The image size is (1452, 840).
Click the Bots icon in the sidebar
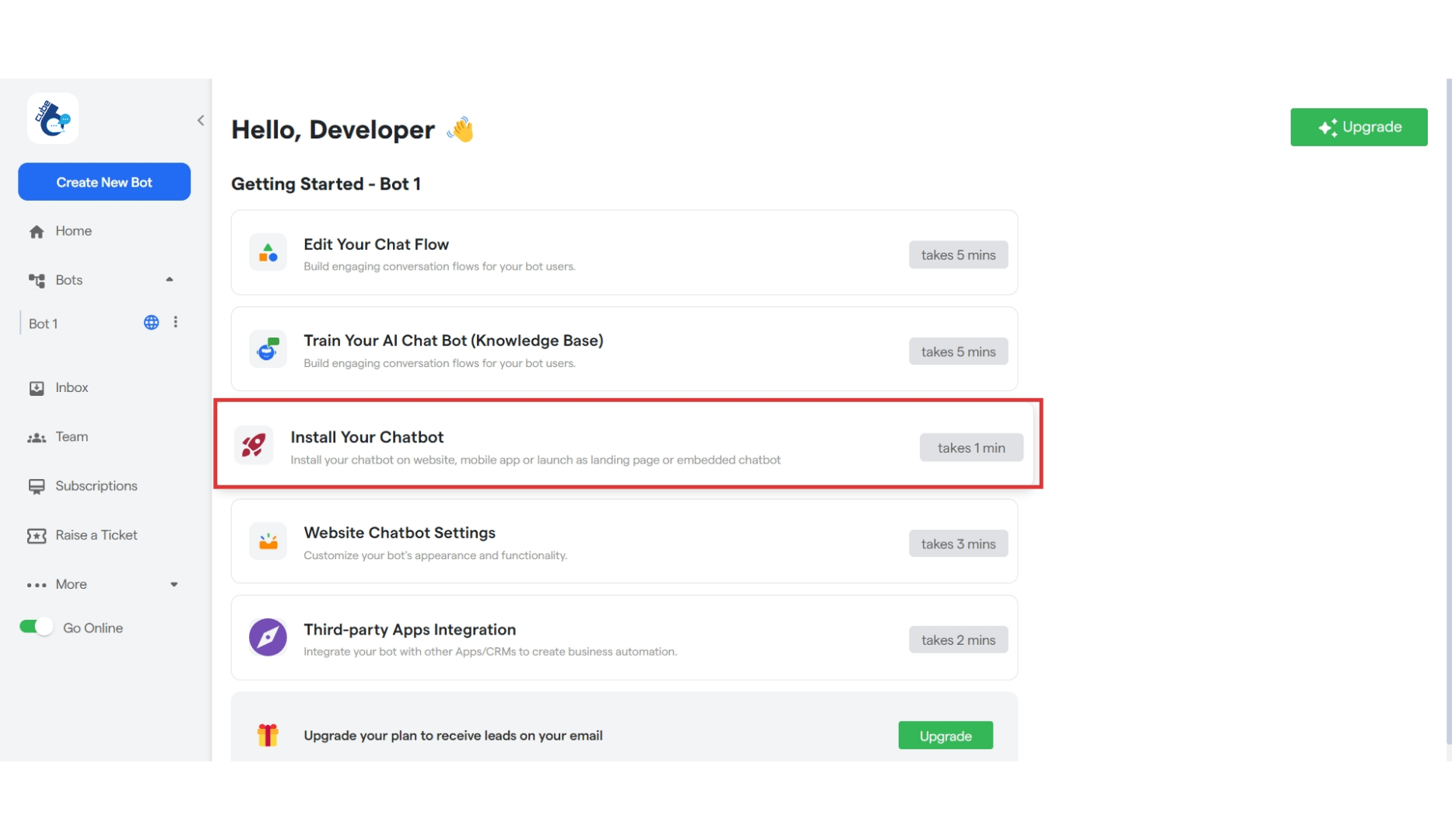[37, 280]
